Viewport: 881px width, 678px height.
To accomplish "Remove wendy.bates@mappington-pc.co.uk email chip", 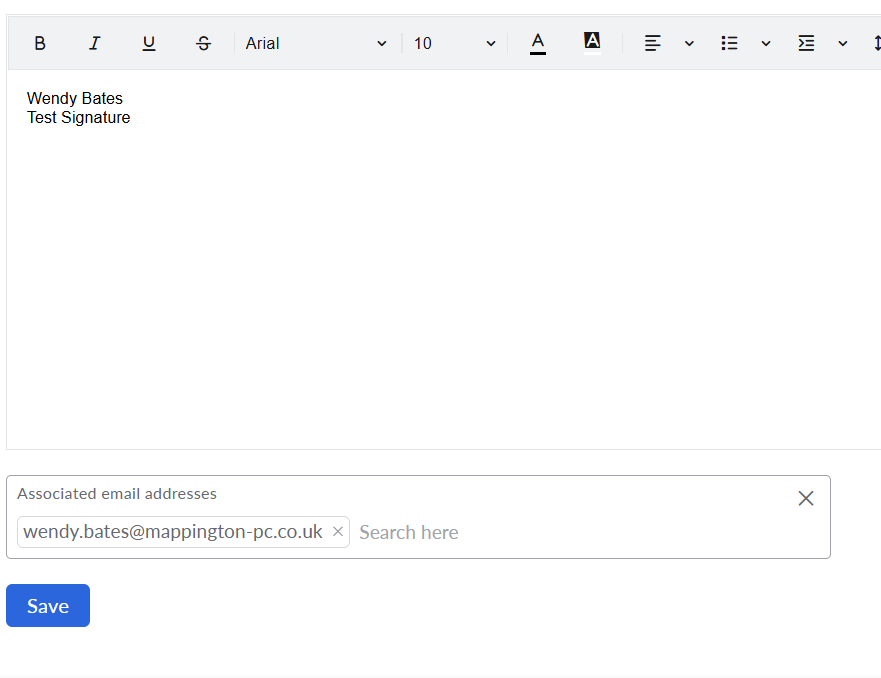I will click(x=338, y=531).
